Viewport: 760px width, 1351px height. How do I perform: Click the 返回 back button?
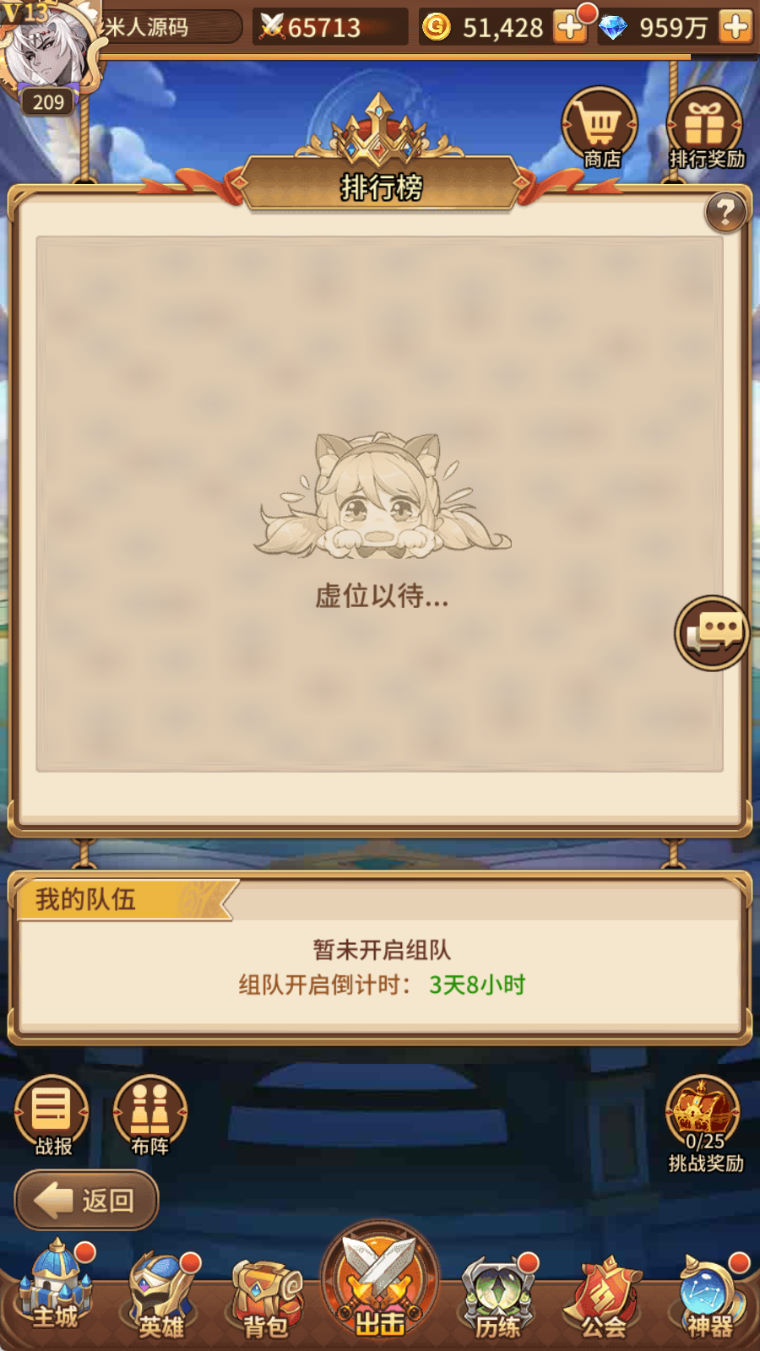pyautogui.click(x=87, y=1200)
